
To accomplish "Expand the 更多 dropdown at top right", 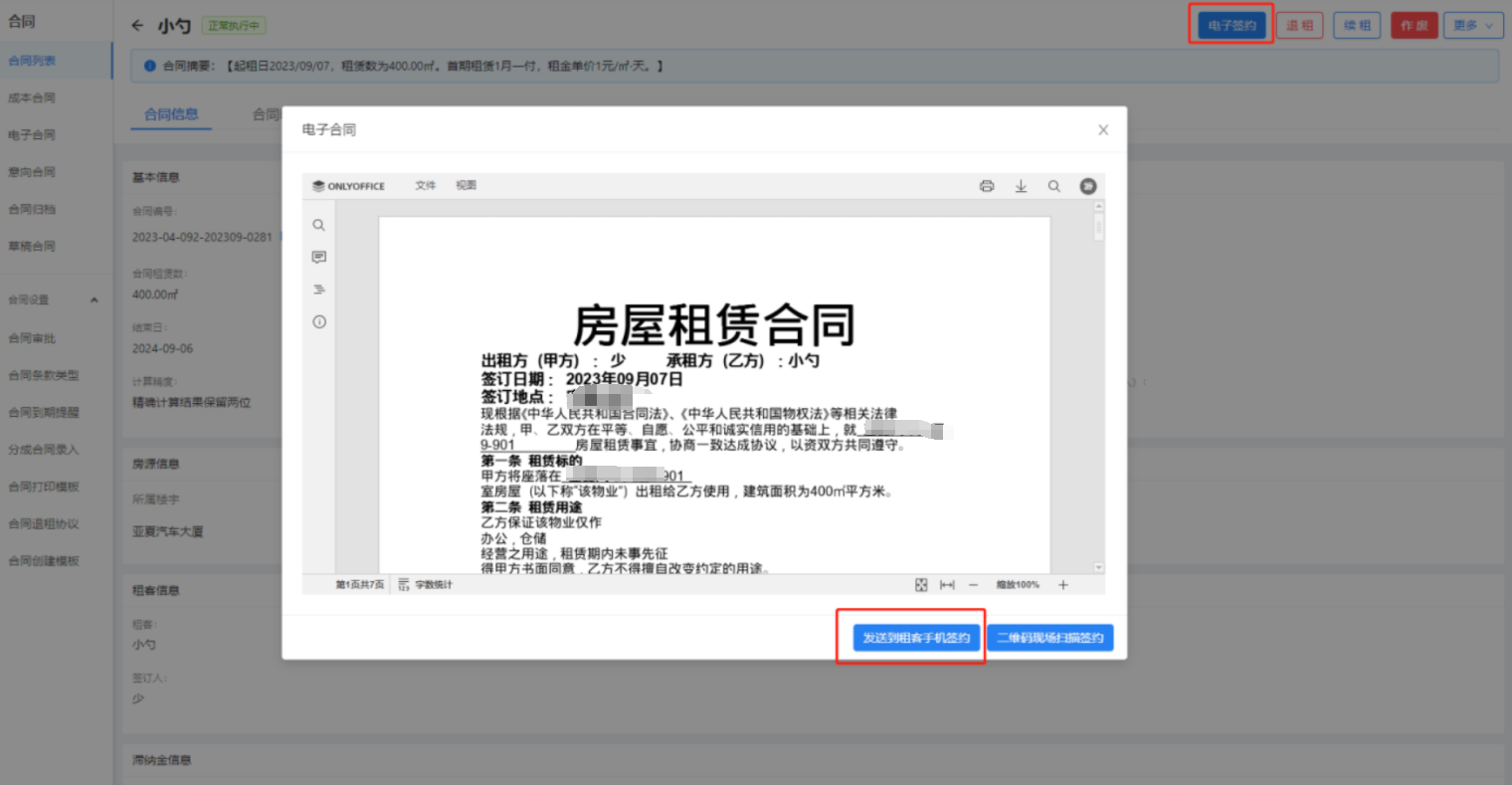I will coord(1472,26).
